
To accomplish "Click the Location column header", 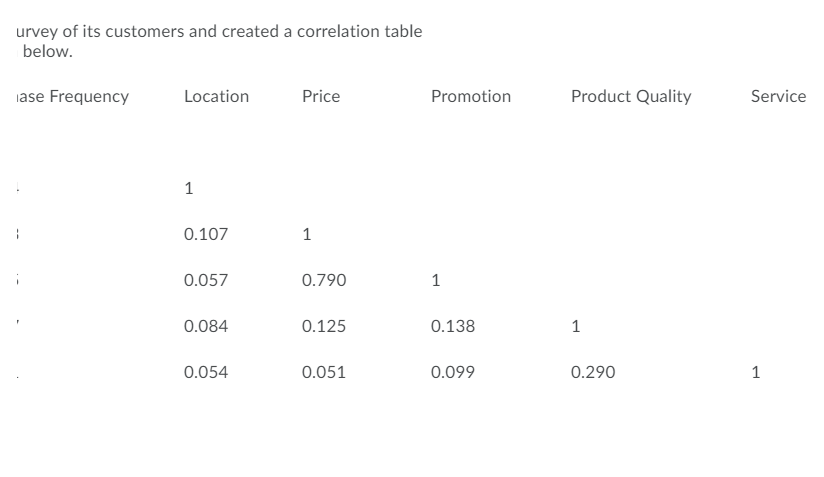I will 216,96.
